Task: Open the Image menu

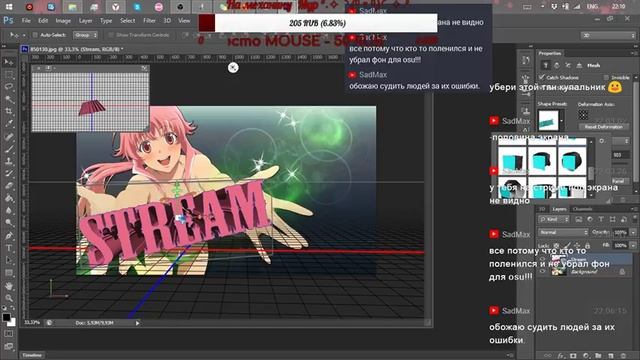Action: (63, 20)
